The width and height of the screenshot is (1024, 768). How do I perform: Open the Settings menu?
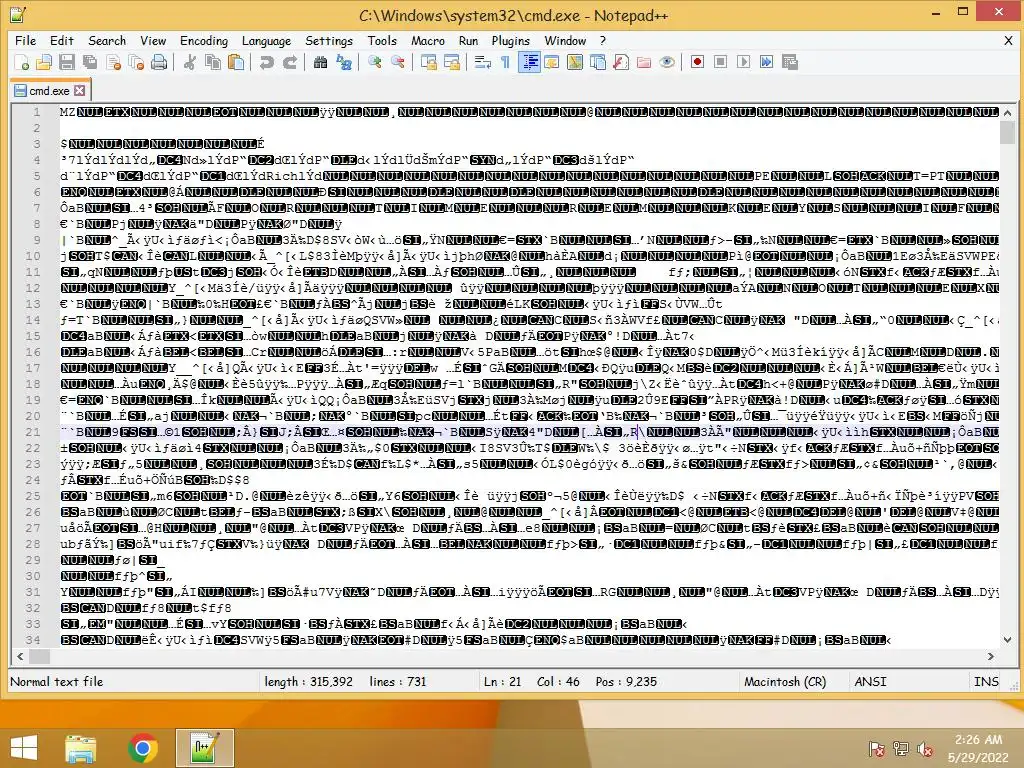328,40
